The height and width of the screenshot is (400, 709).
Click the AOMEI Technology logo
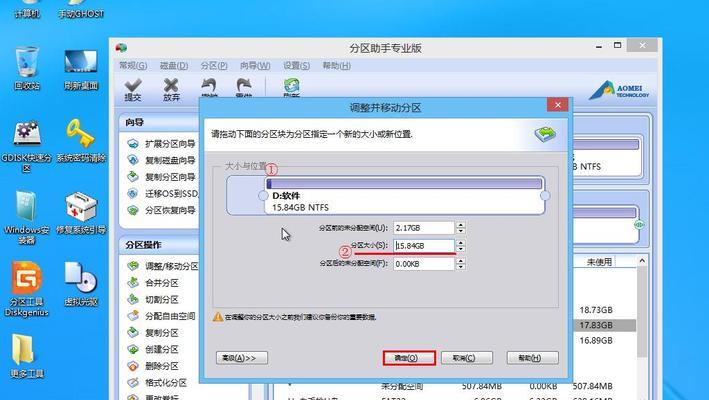point(619,90)
